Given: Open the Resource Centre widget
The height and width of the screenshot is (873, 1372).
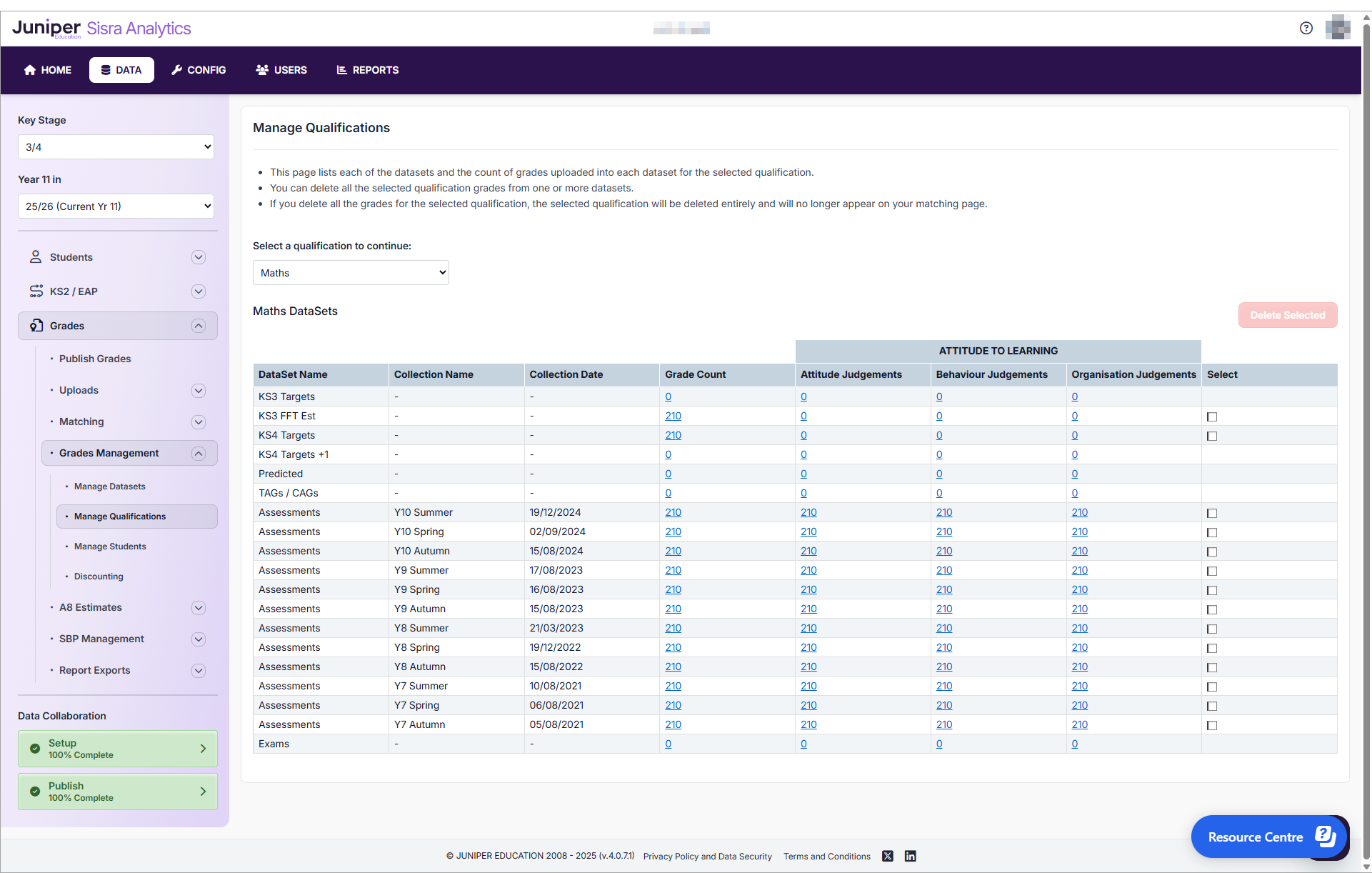Looking at the screenshot, I should [1268, 837].
